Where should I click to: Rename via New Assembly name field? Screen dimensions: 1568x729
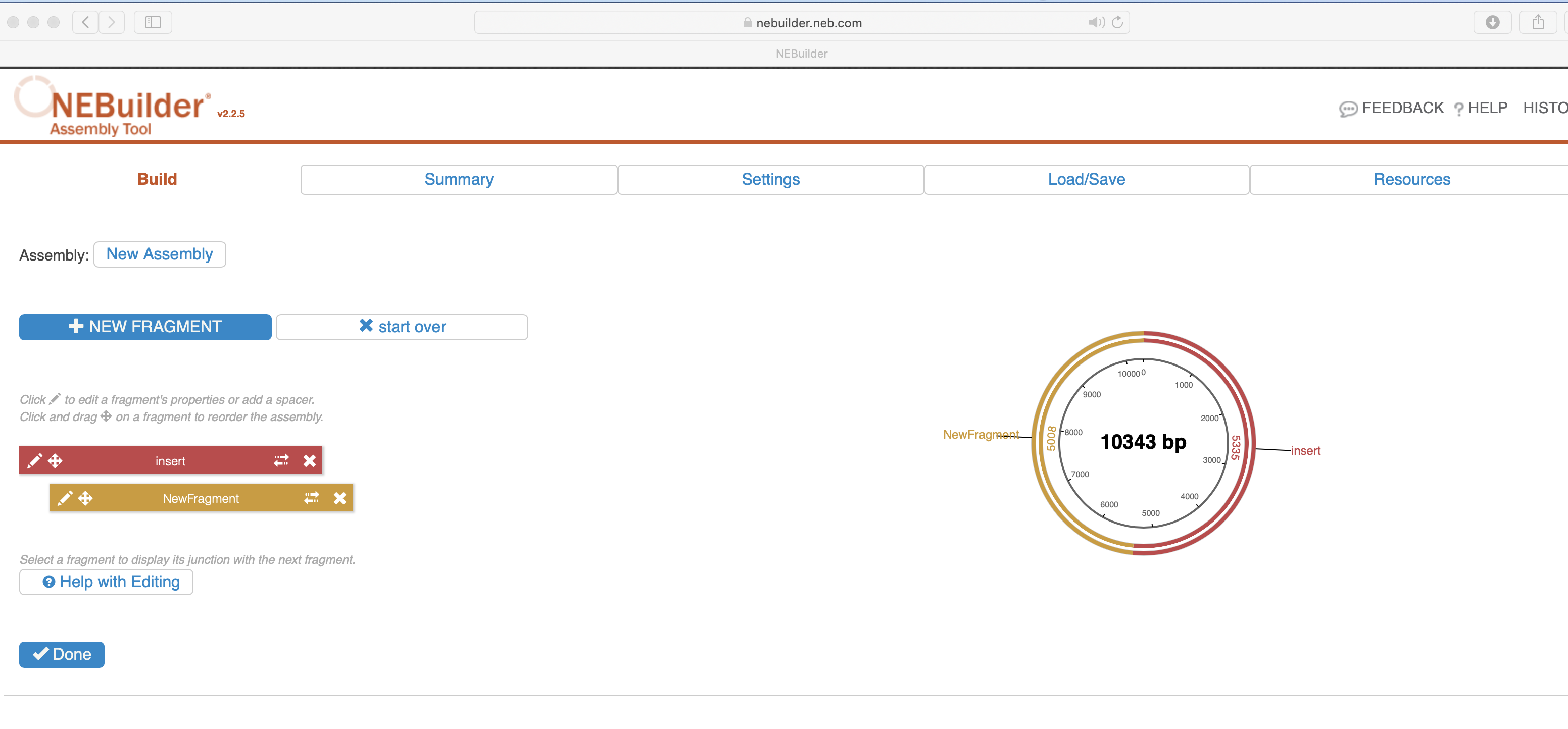160,254
